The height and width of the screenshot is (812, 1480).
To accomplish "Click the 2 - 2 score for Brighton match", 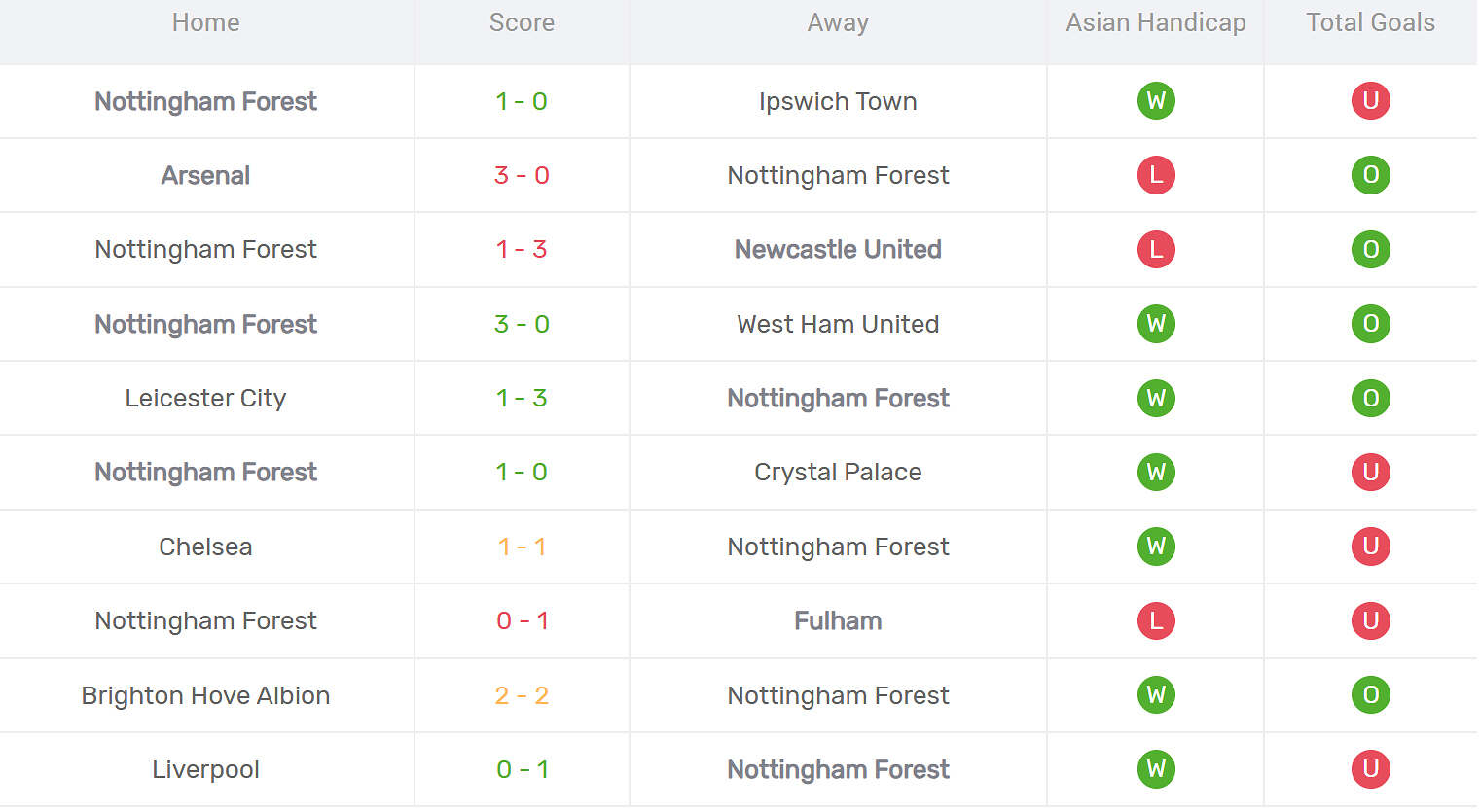I will pyautogui.click(x=522, y=696).
